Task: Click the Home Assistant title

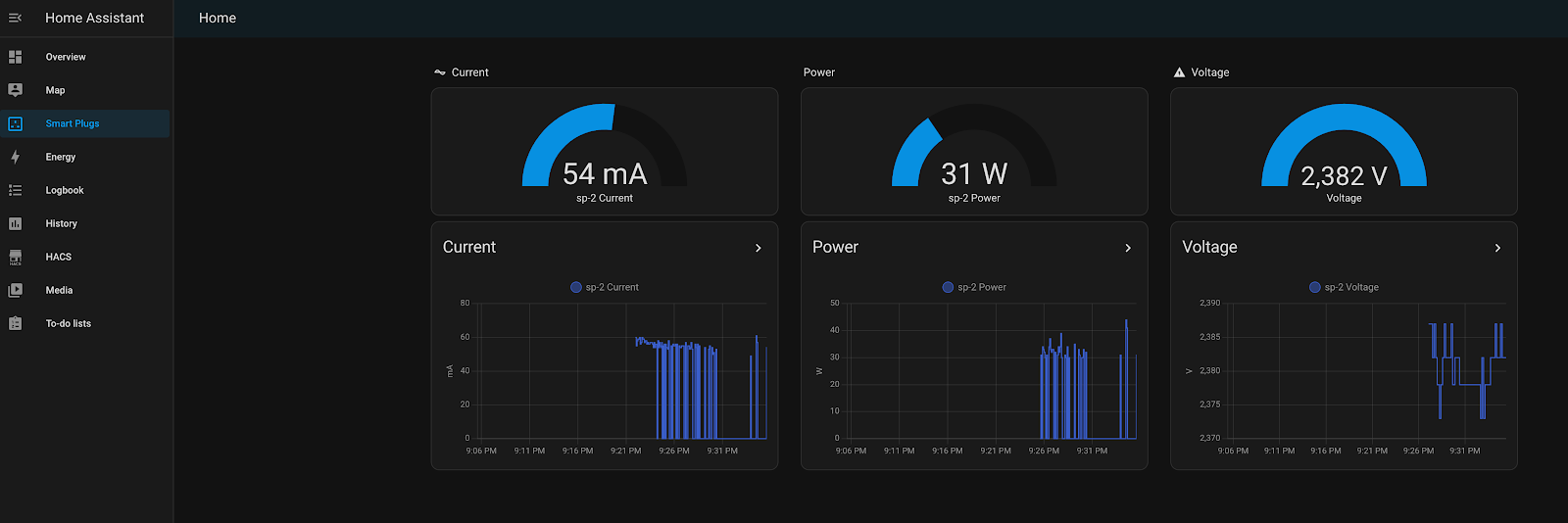Action: (94, 18)
